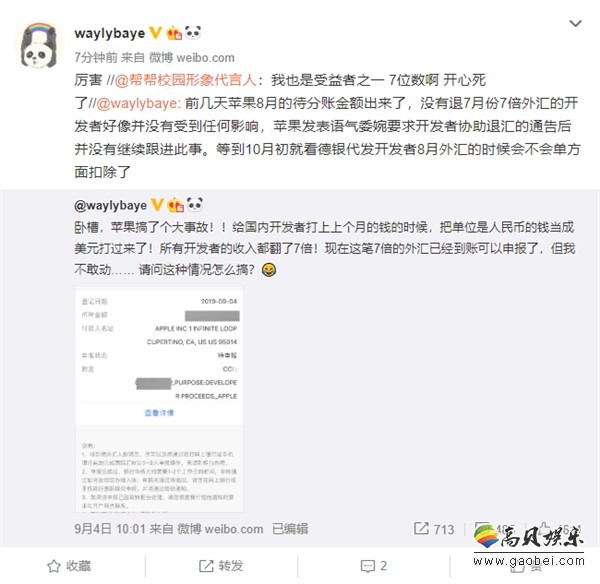Click the orange verified V badge
The image size is (600, 584).
[155, 33]
